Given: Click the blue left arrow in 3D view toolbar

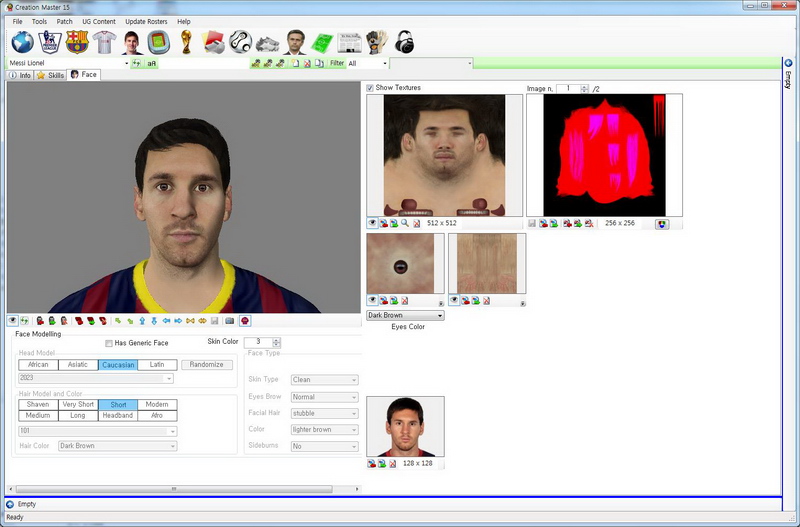Looking at the screenshot, I should point(166,321).
